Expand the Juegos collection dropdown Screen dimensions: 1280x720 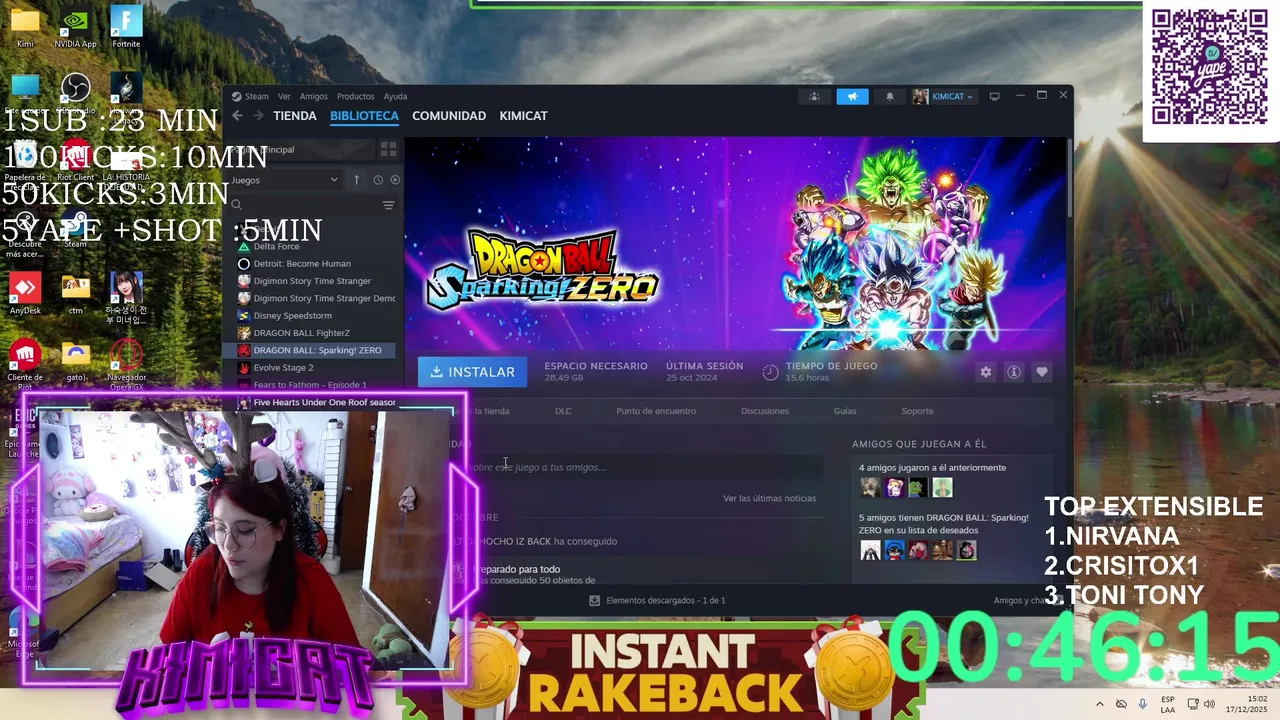point(286,180)
